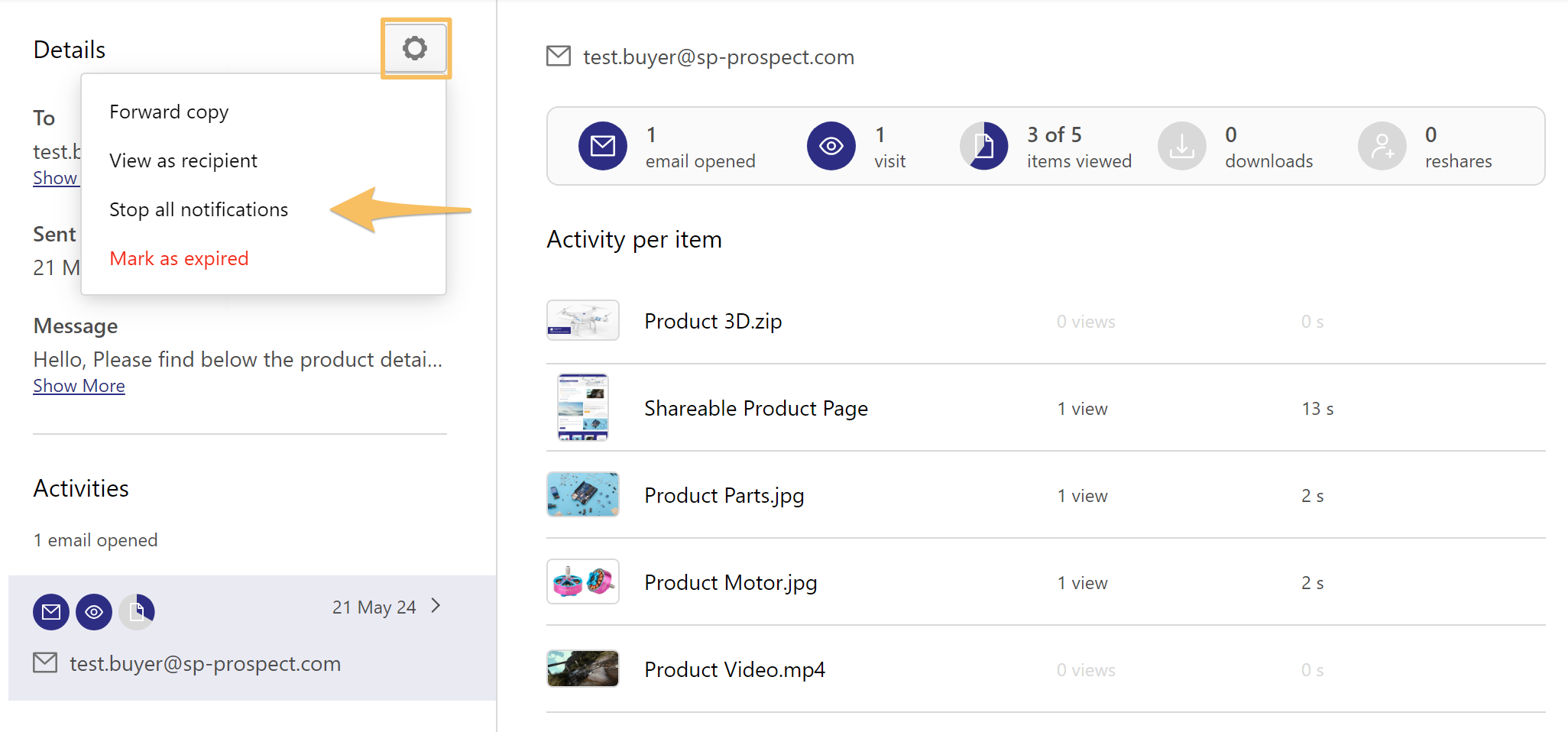This screenshot has width=1568, height=732.
Task: Click the downloads stat icon
Action: coord(1182,146)
